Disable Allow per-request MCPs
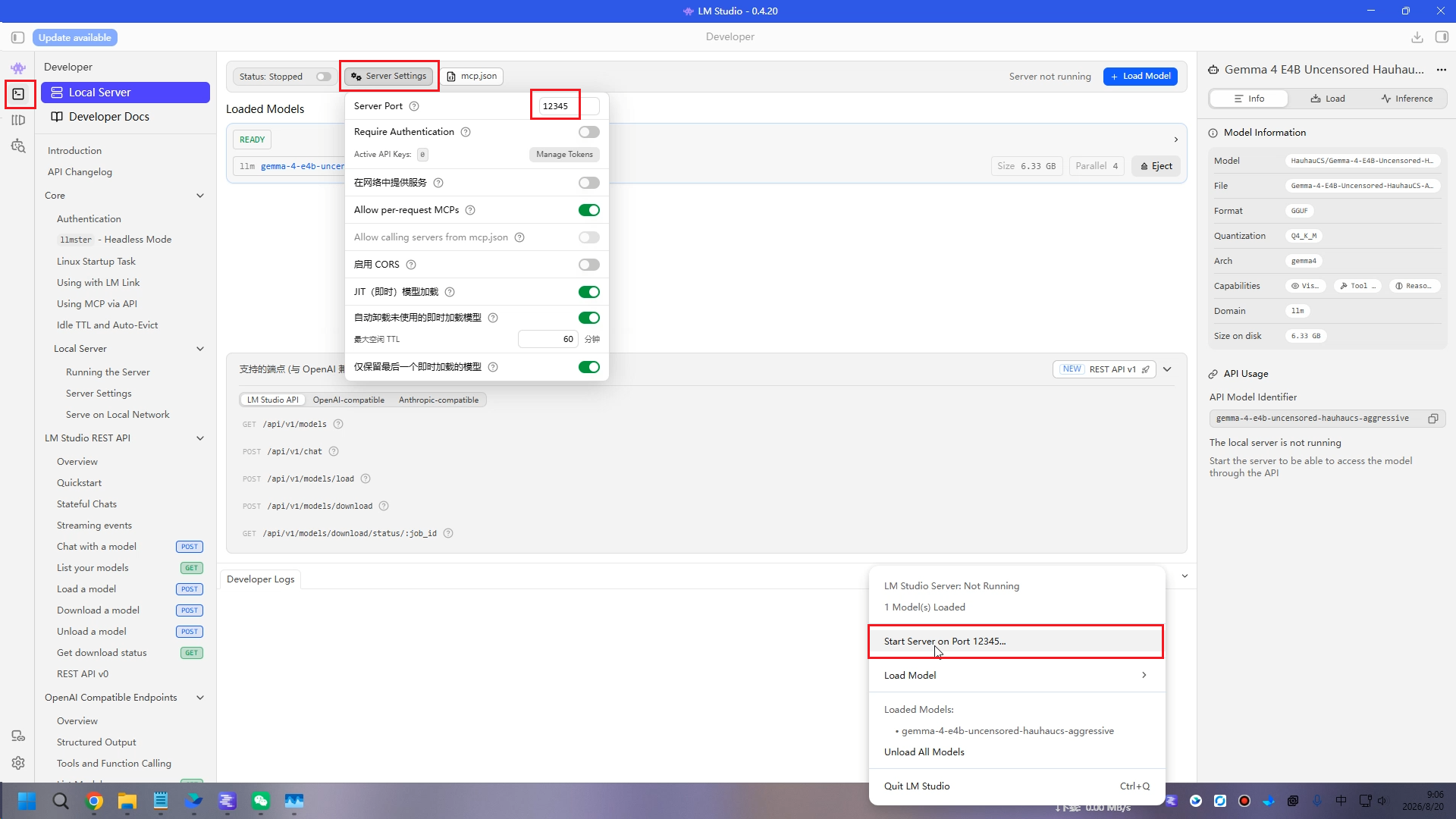This screenshot has height=819, width=1456. click(x=589, y=210)
